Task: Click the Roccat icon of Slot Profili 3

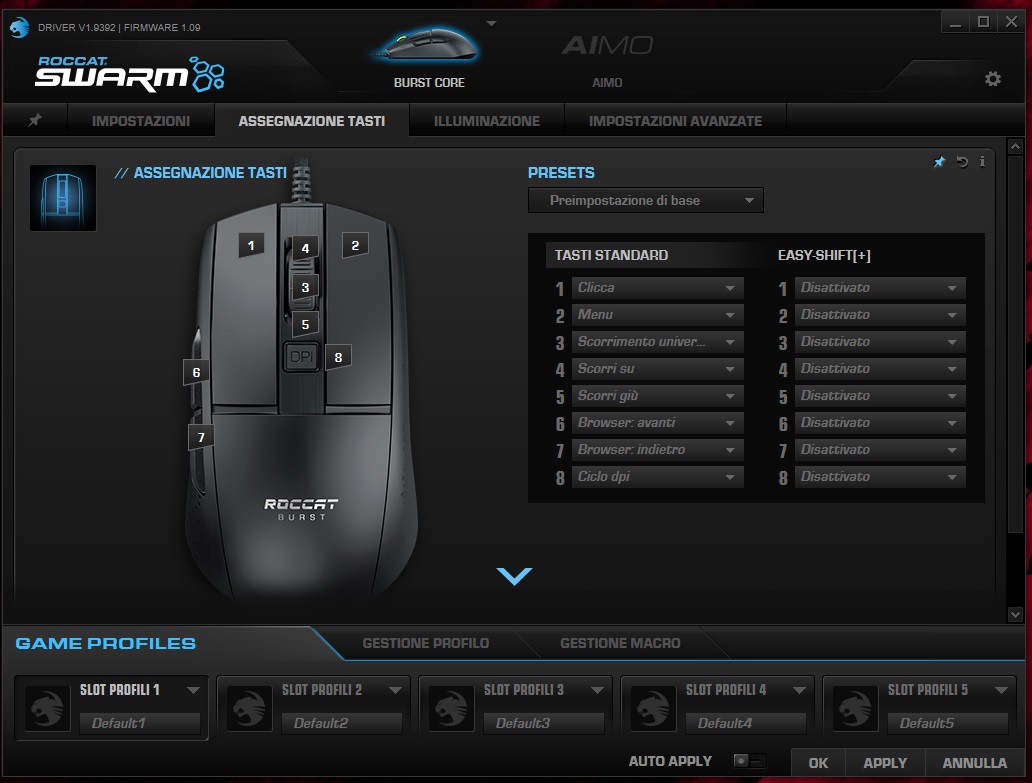Action: (x=451, y=708)
